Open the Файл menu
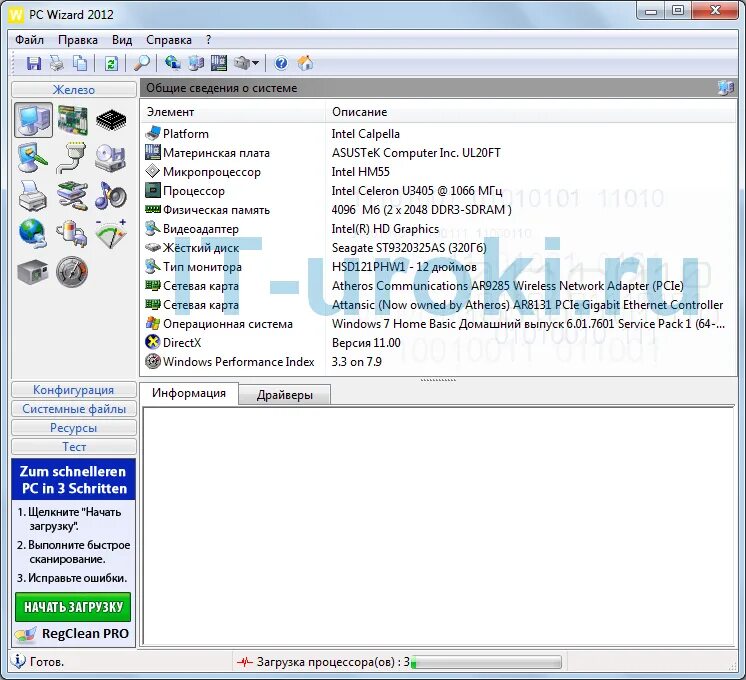The width and height of the screenshot is (746, 680). coord(29,40)
